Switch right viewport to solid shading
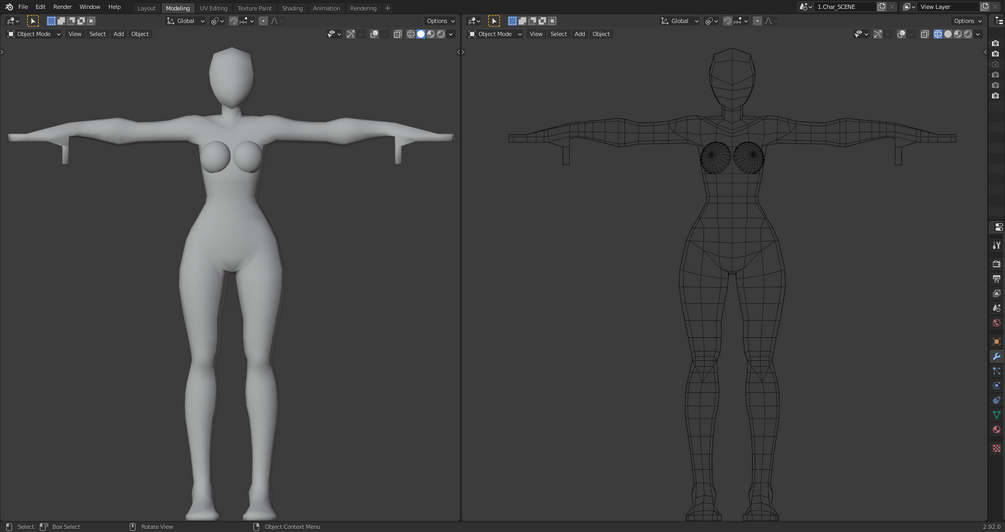 (948, 34)
